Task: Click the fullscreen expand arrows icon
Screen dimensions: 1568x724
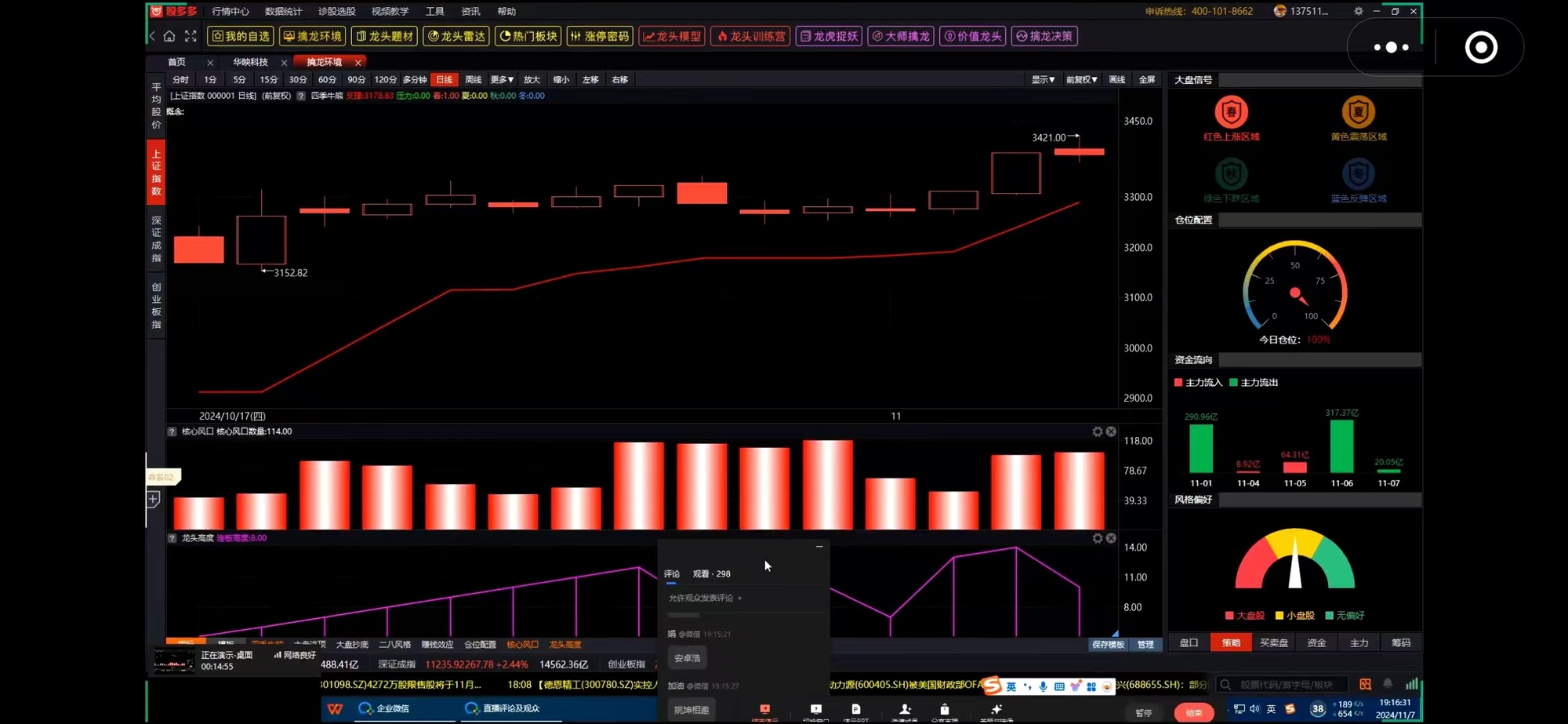Action: pos(191,36)
